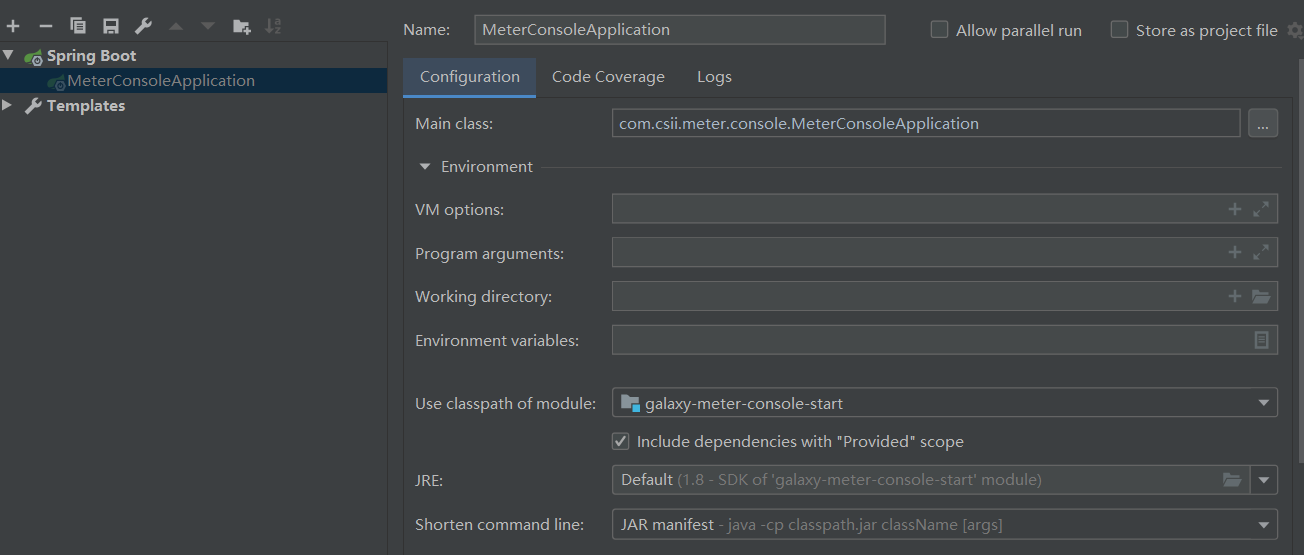The width and height of the screenshot is (1304, 555).
Task: Enable Allow parallel run checkbox
Action: click(x=939, y=30)
